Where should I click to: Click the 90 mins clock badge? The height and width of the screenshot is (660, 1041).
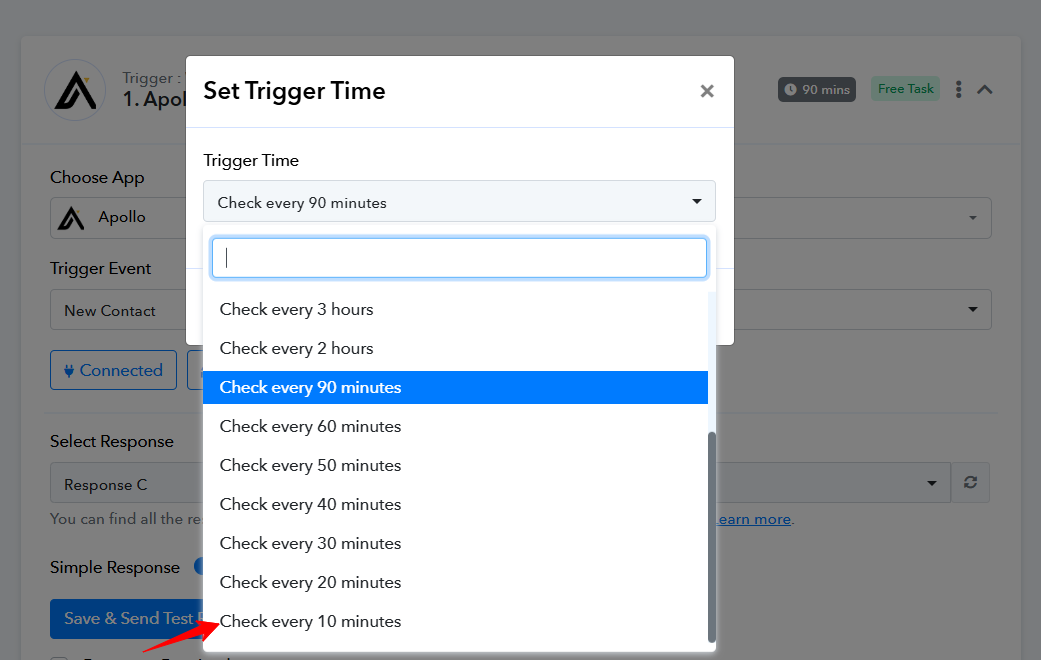click(817, 90)
